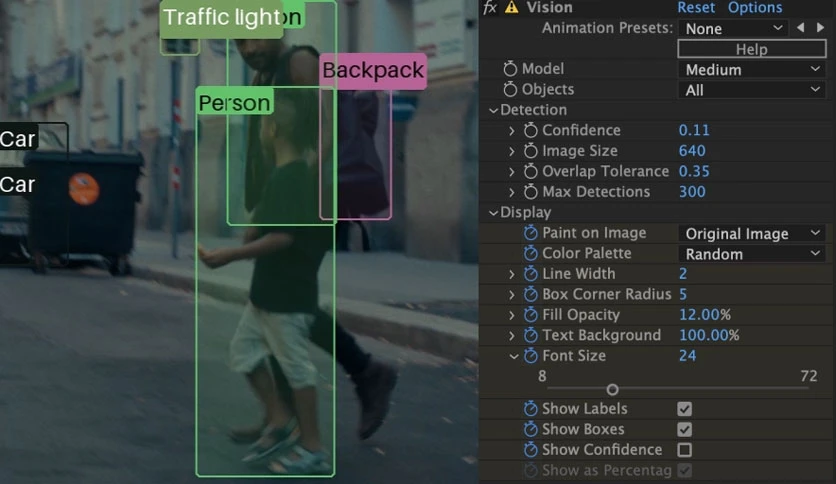Click the Box Corner Radius value 5

pos(682,294)
